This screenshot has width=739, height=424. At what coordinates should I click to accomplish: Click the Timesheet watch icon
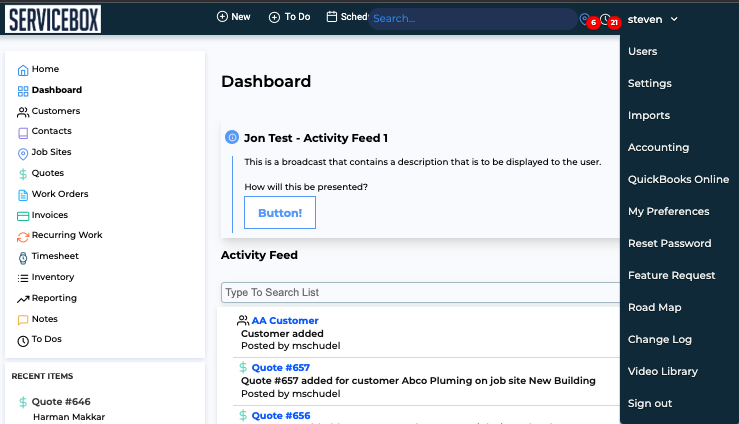point(23,258)
